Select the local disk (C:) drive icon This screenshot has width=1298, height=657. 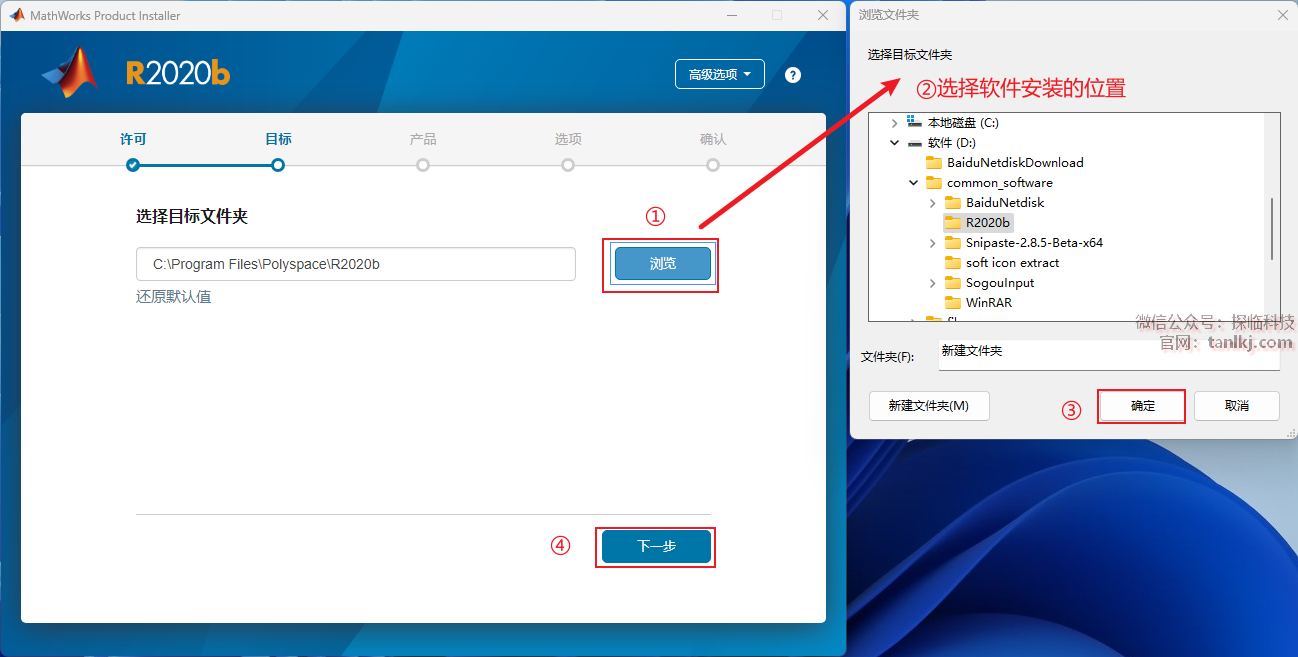[914, 122]
